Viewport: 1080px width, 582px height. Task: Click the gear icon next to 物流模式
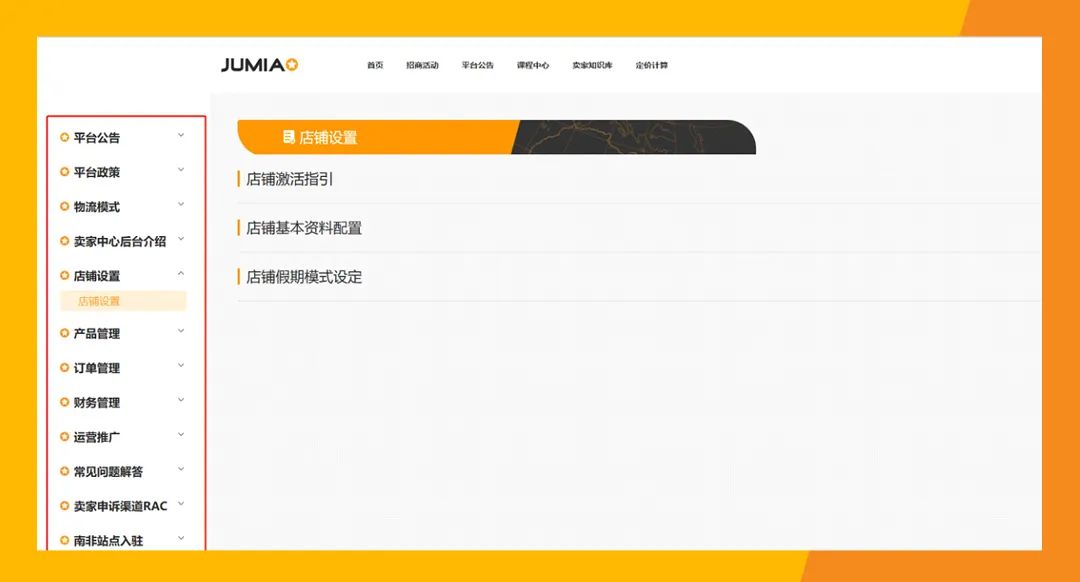pyautogui.click(x=64, y=206)
